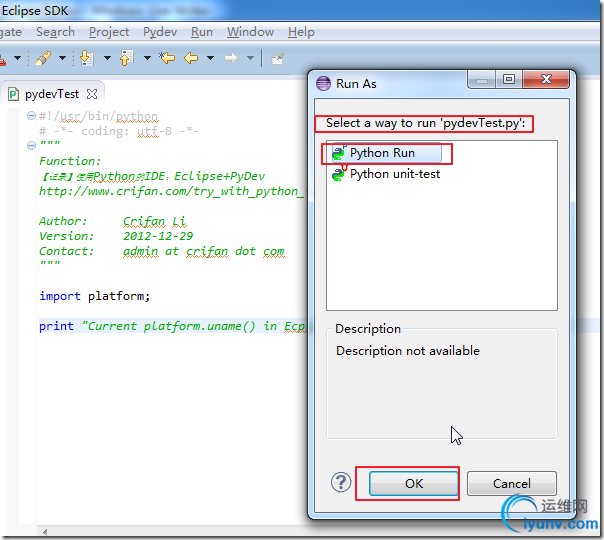Click the Python unit-test snake icon
The image size is (604, 540).
[339, 174]
